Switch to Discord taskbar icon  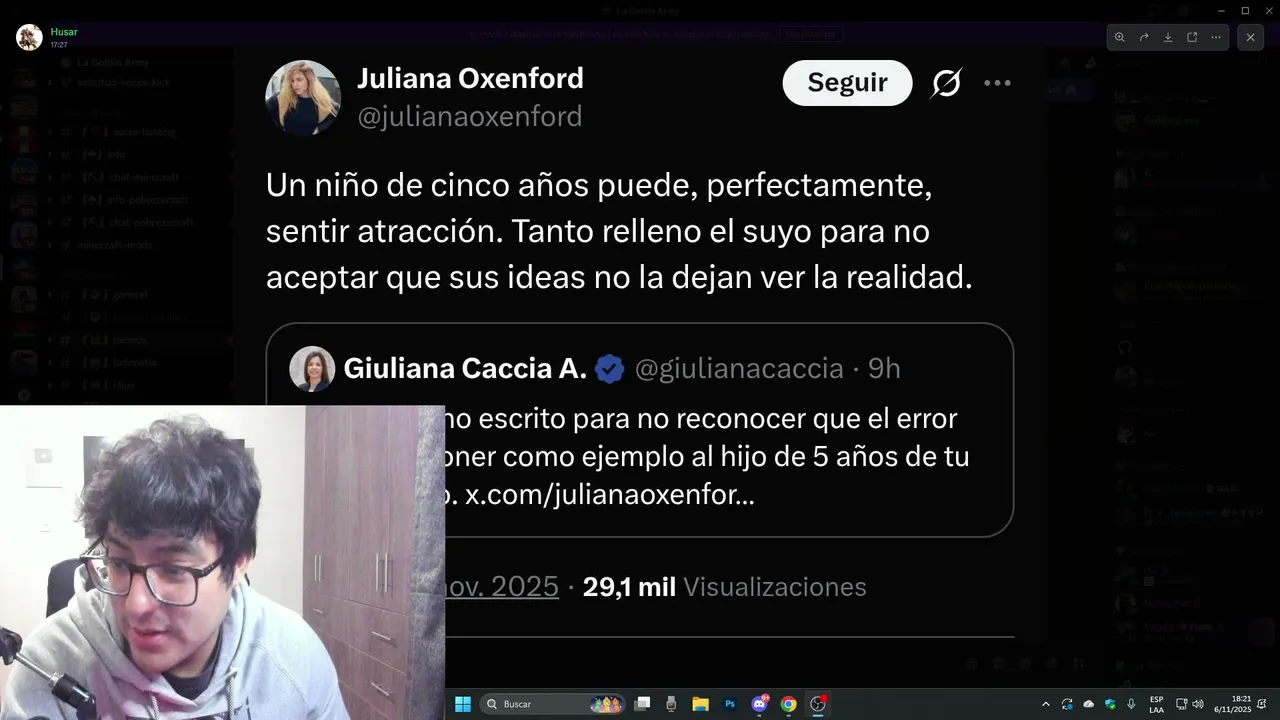pos(759,704)
